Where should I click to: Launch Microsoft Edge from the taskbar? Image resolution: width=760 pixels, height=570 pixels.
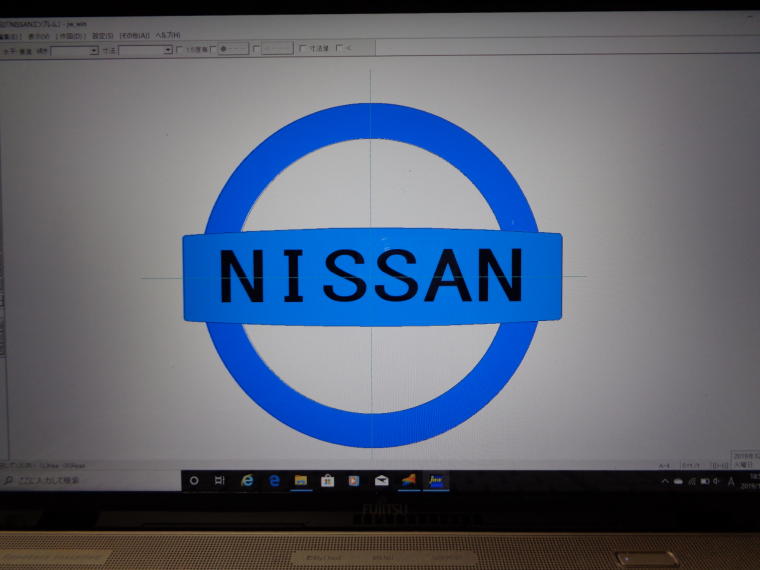(274, 480)
